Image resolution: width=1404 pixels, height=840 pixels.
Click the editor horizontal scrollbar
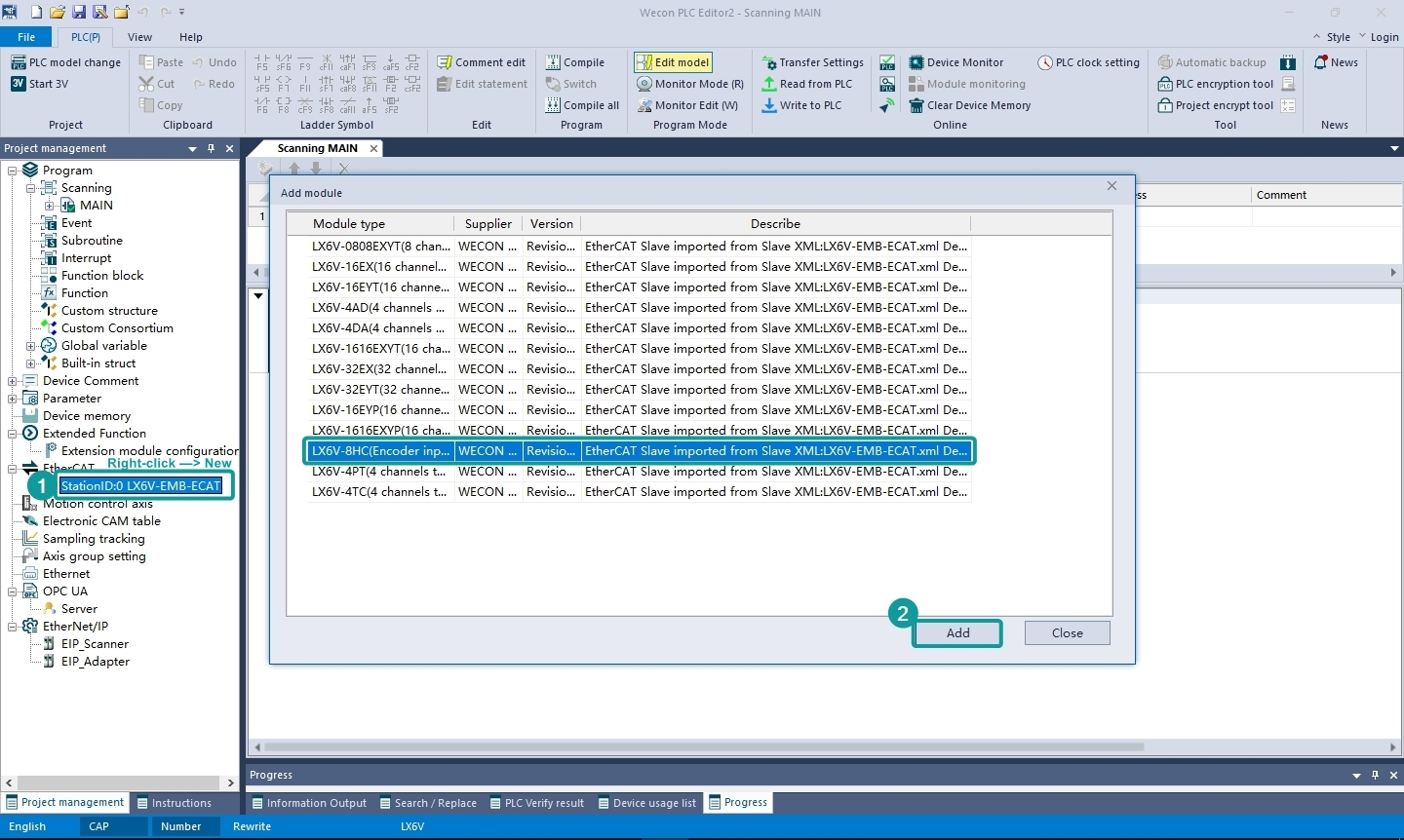702,747
